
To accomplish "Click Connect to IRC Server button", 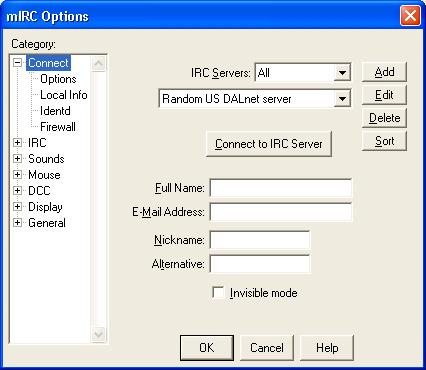I will tap(269, 144).
